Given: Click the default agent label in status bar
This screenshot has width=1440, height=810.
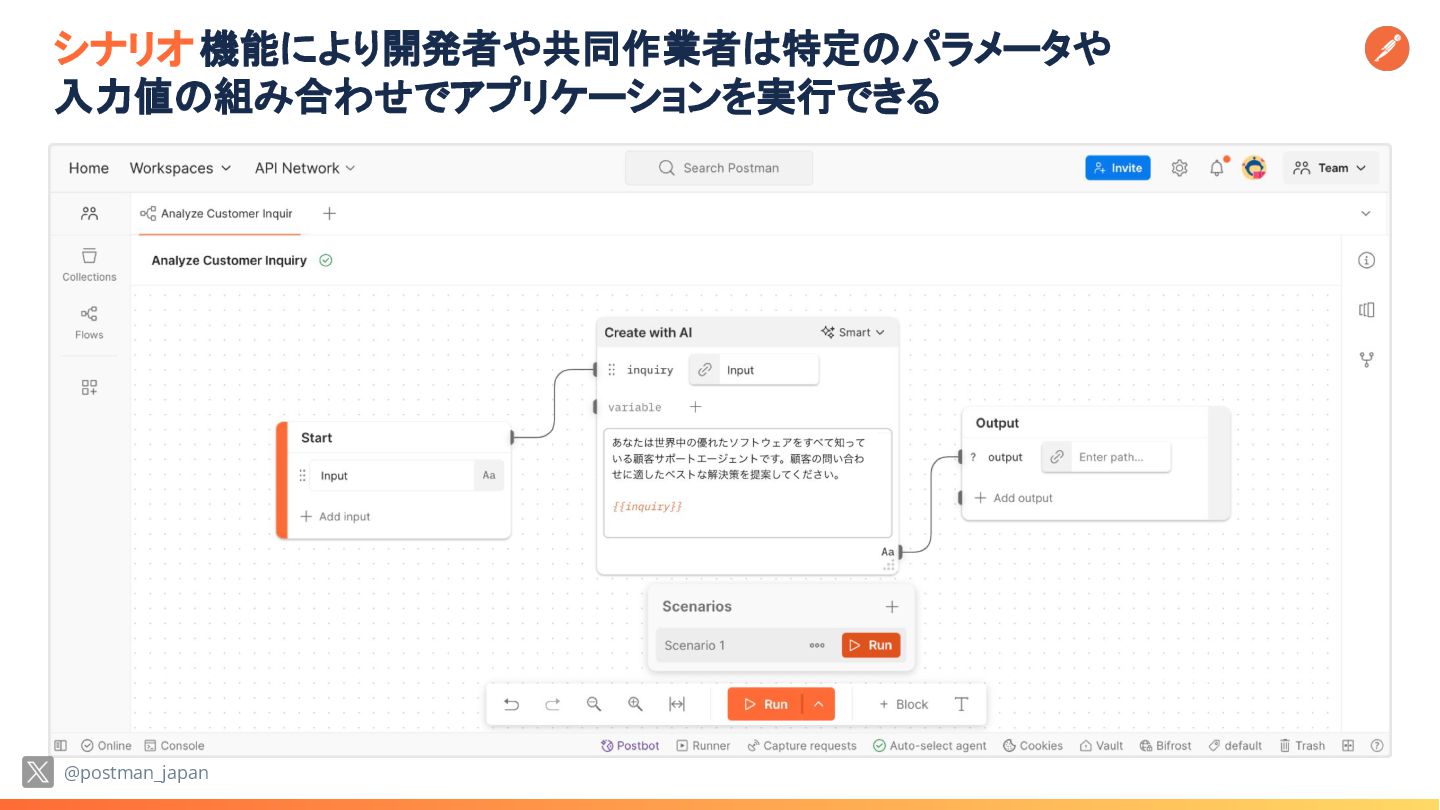Looking at the screenshot, I should (1235, 745).
